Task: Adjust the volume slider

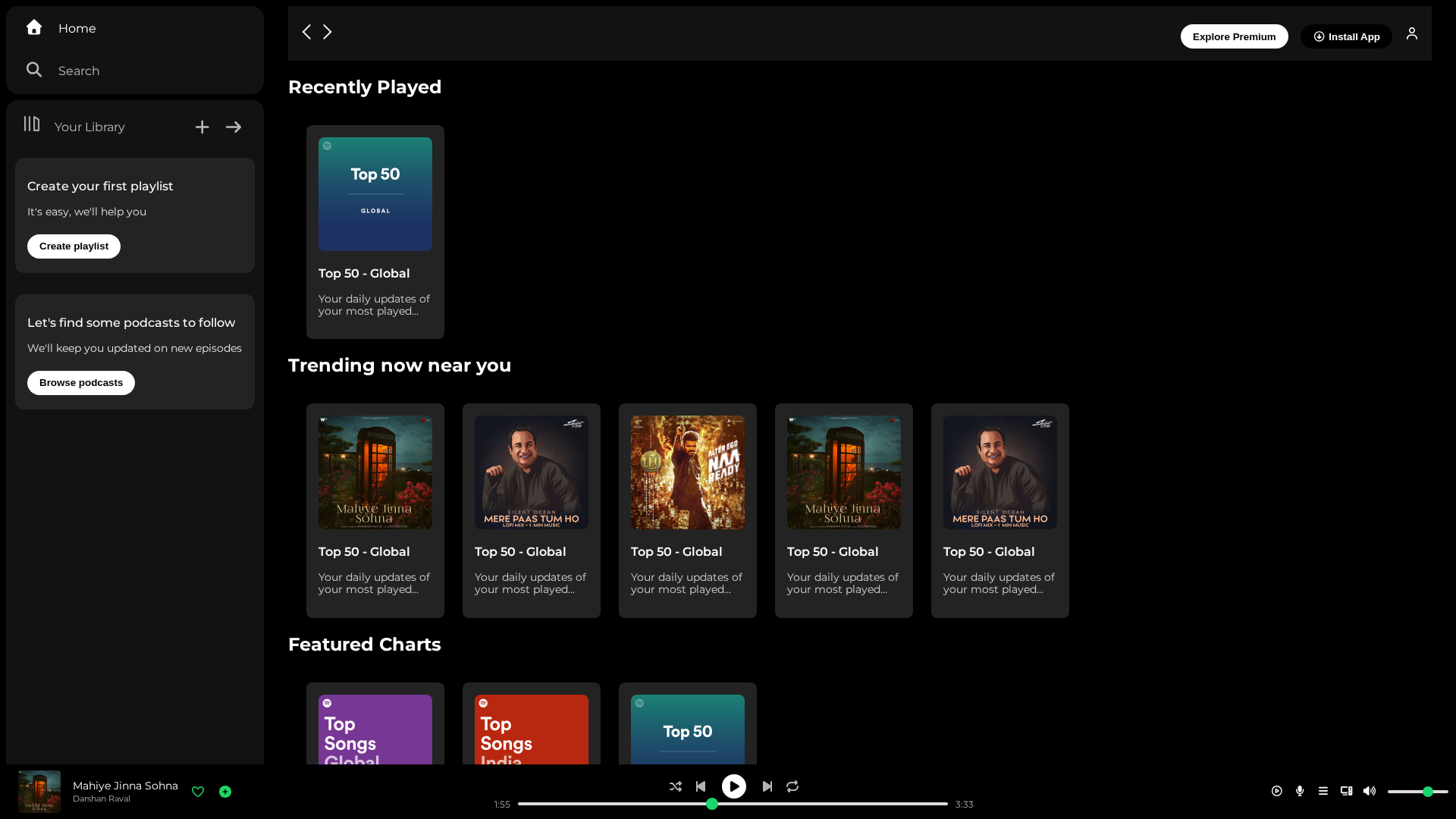Action: pos(1417,792)
